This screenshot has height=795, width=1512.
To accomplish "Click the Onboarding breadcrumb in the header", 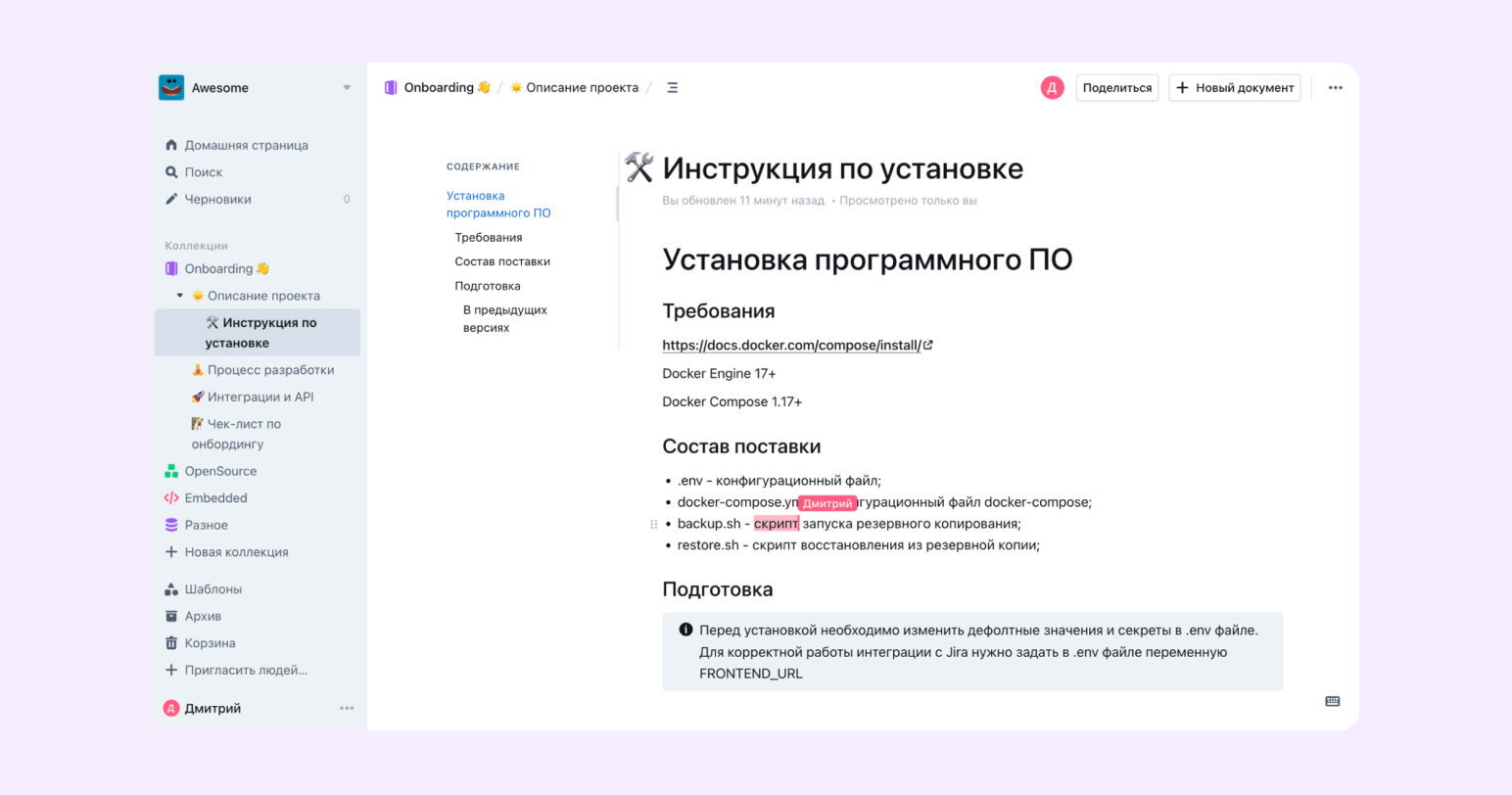I will [447, 87].
